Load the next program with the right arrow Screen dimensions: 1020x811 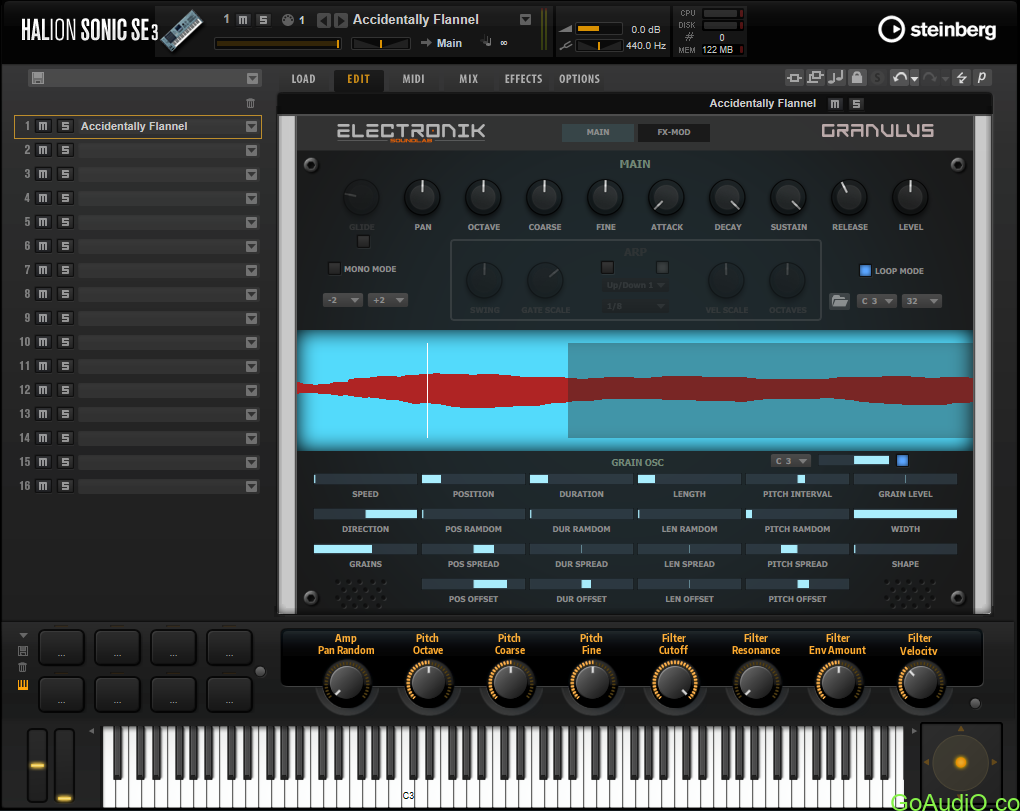pos(342,20)
